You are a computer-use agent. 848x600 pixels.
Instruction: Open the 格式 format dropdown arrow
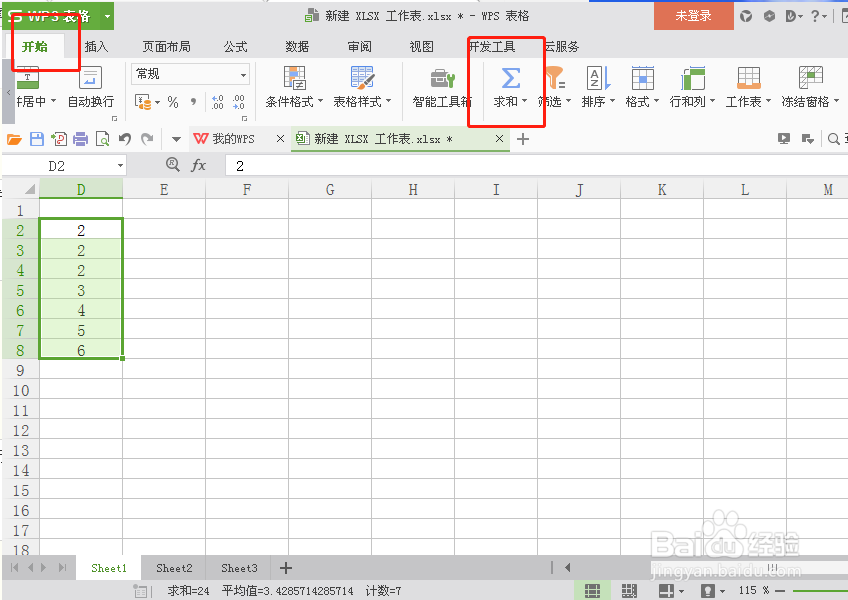tap(655, 100)
